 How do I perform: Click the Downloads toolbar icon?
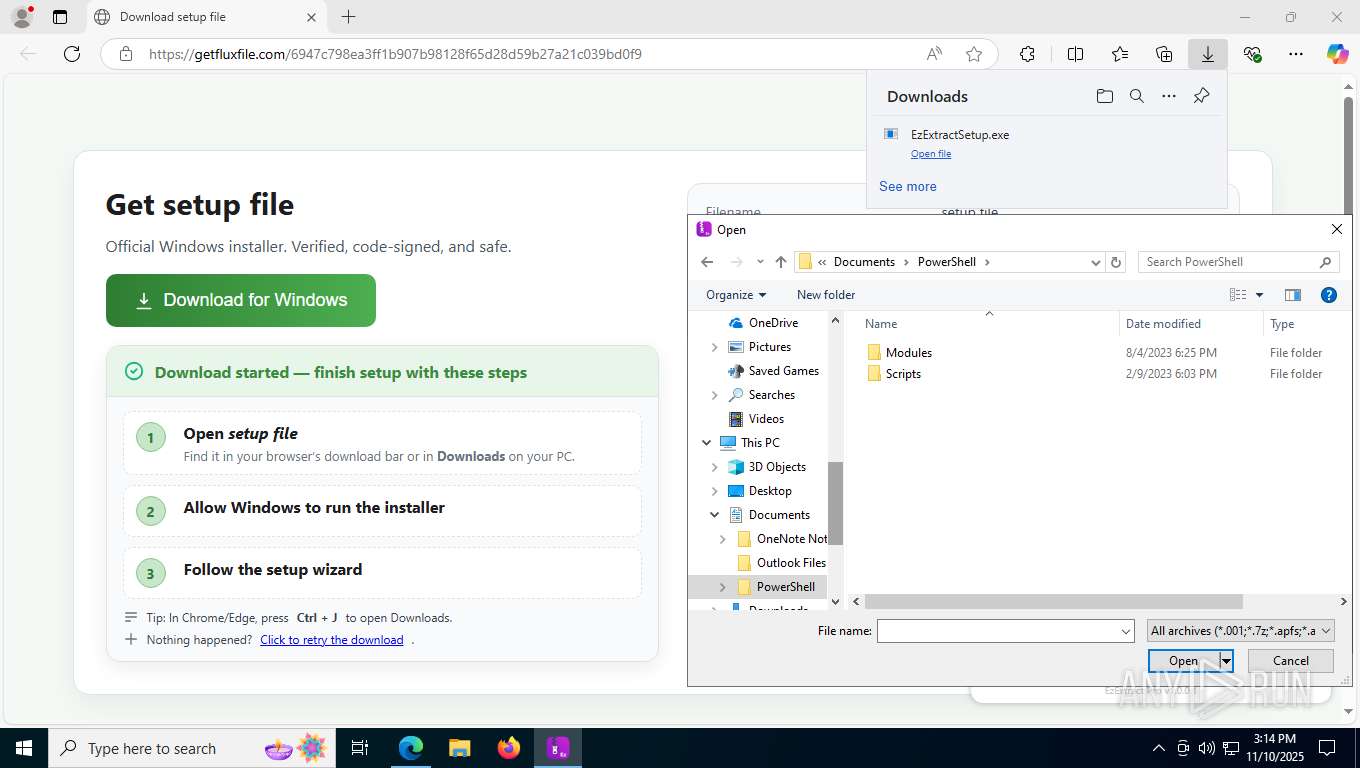pyautogui.click(x=1208, y=54)
